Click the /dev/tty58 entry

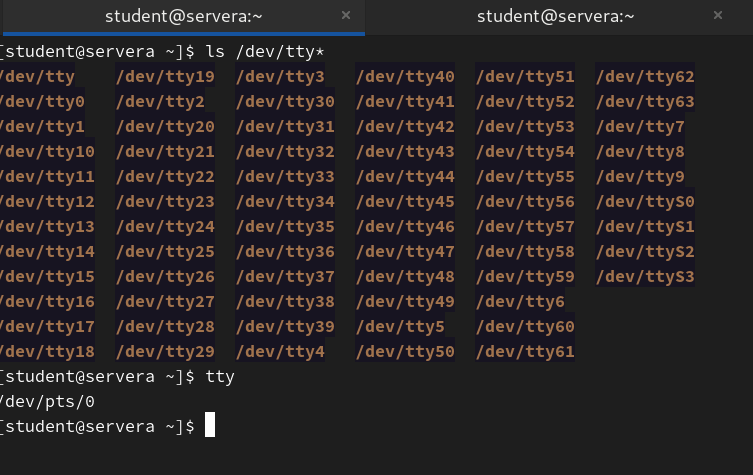pyautogui.click(x=525, y=251)
